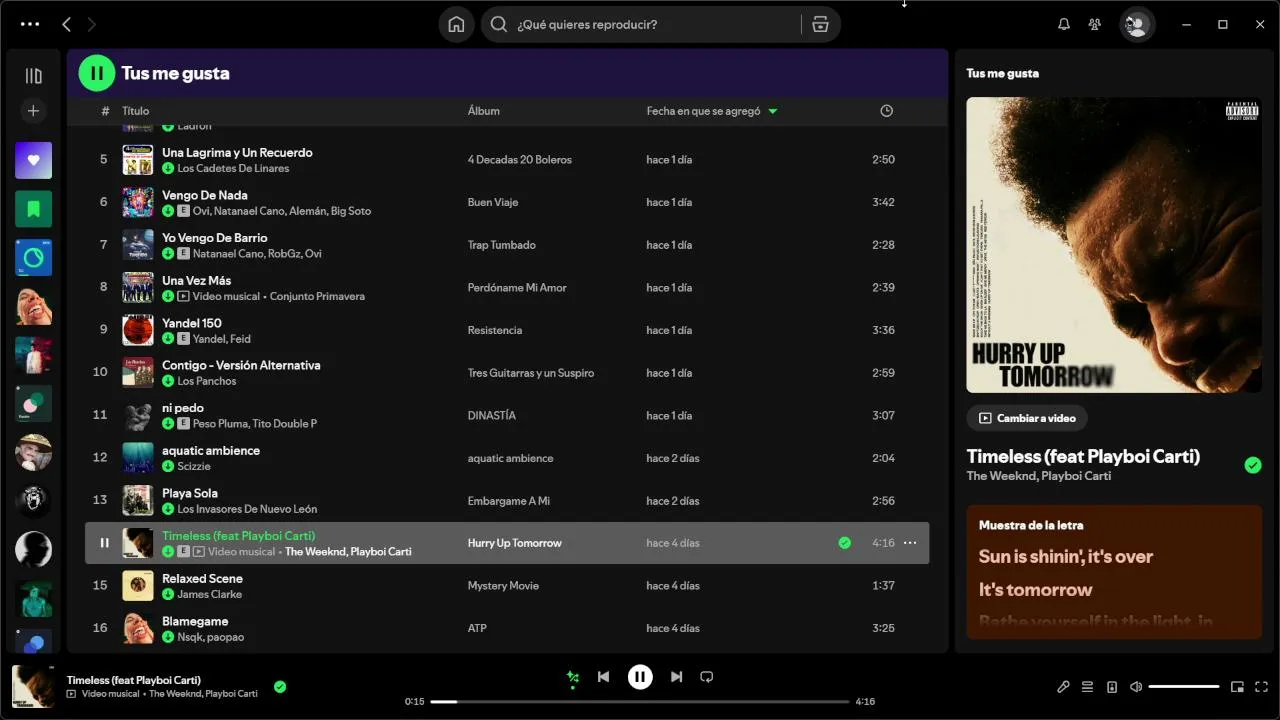
Task: Toggle saved check in now playing bar
Action: [x=280, y=687]
